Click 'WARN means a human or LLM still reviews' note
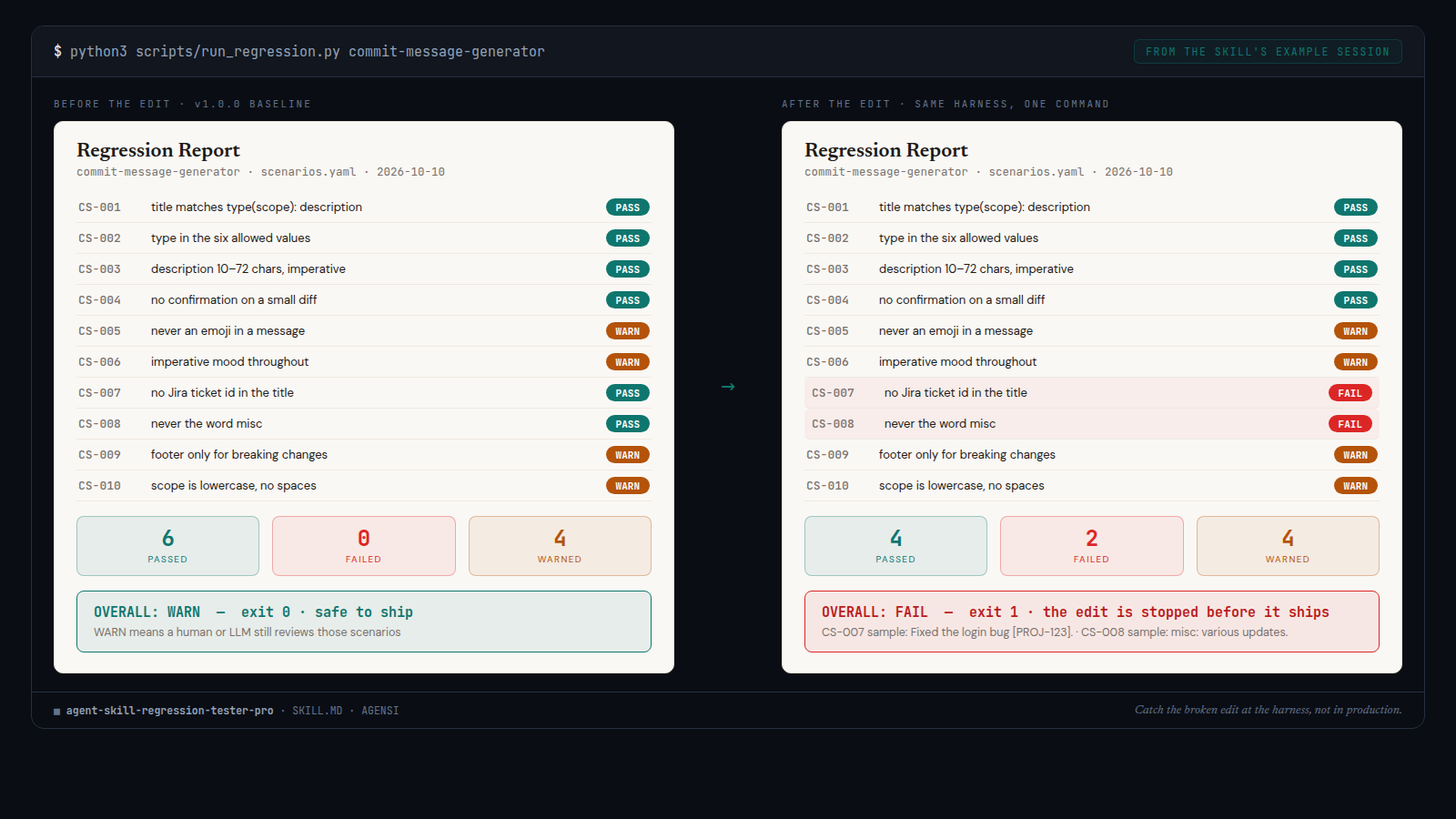1456x819 pixels. (x=247, y=632)
